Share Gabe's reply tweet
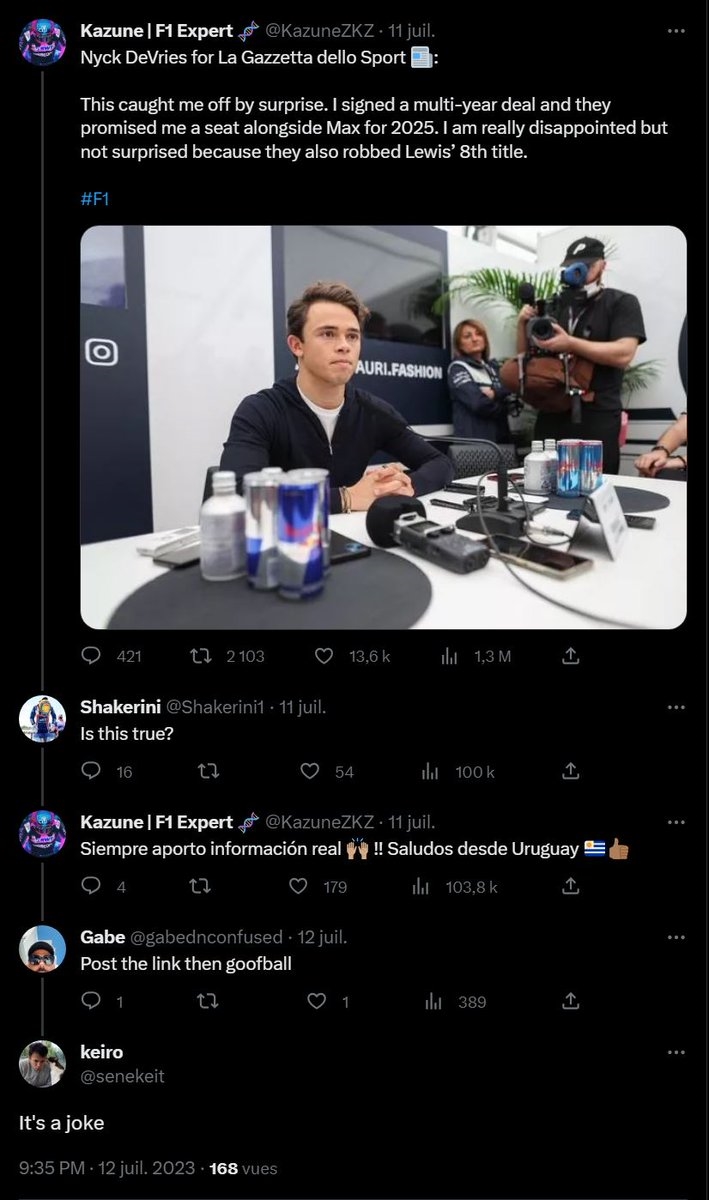Viewport: 709px width, 1200px height. (571, 1001)
